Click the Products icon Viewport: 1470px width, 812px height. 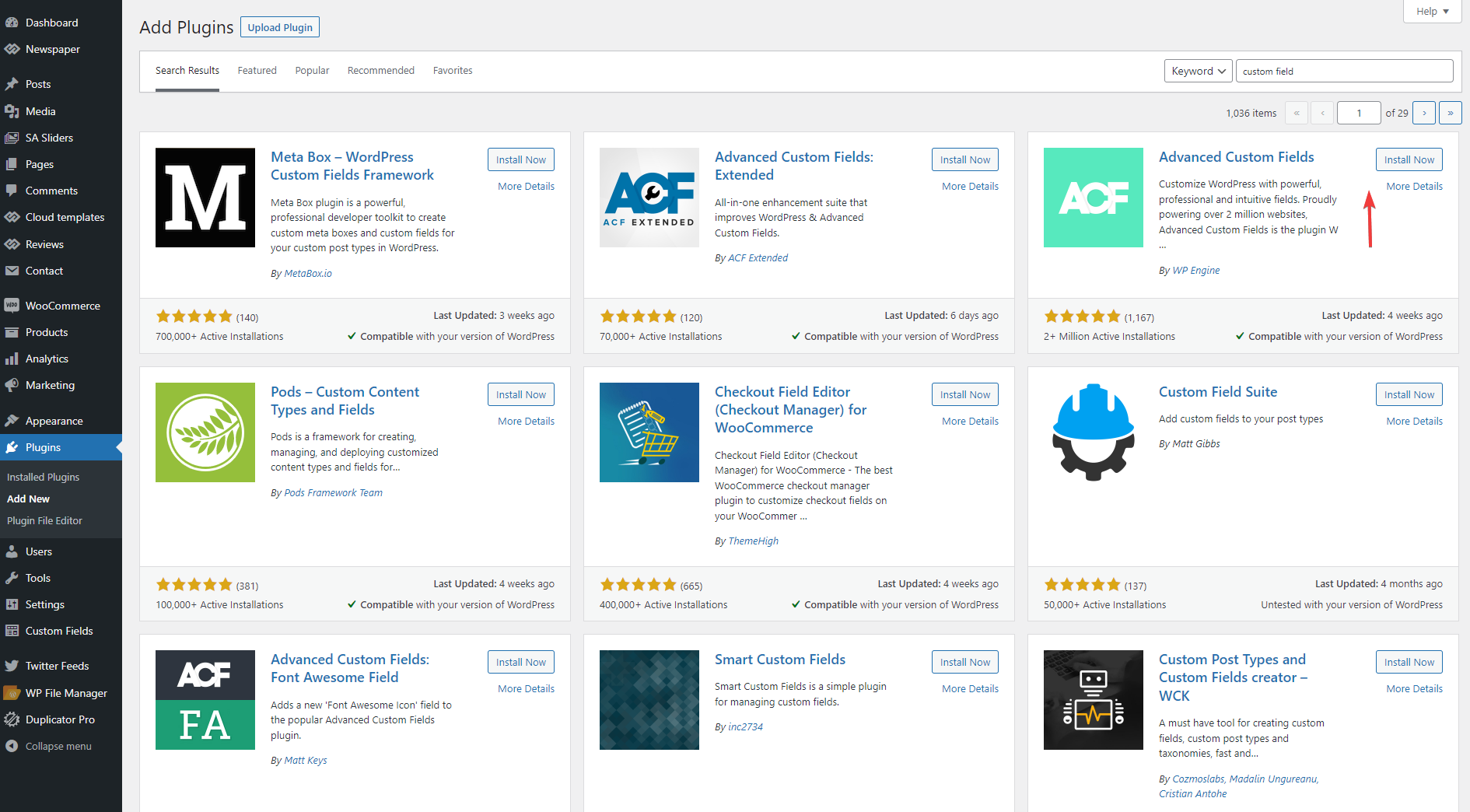12,332
